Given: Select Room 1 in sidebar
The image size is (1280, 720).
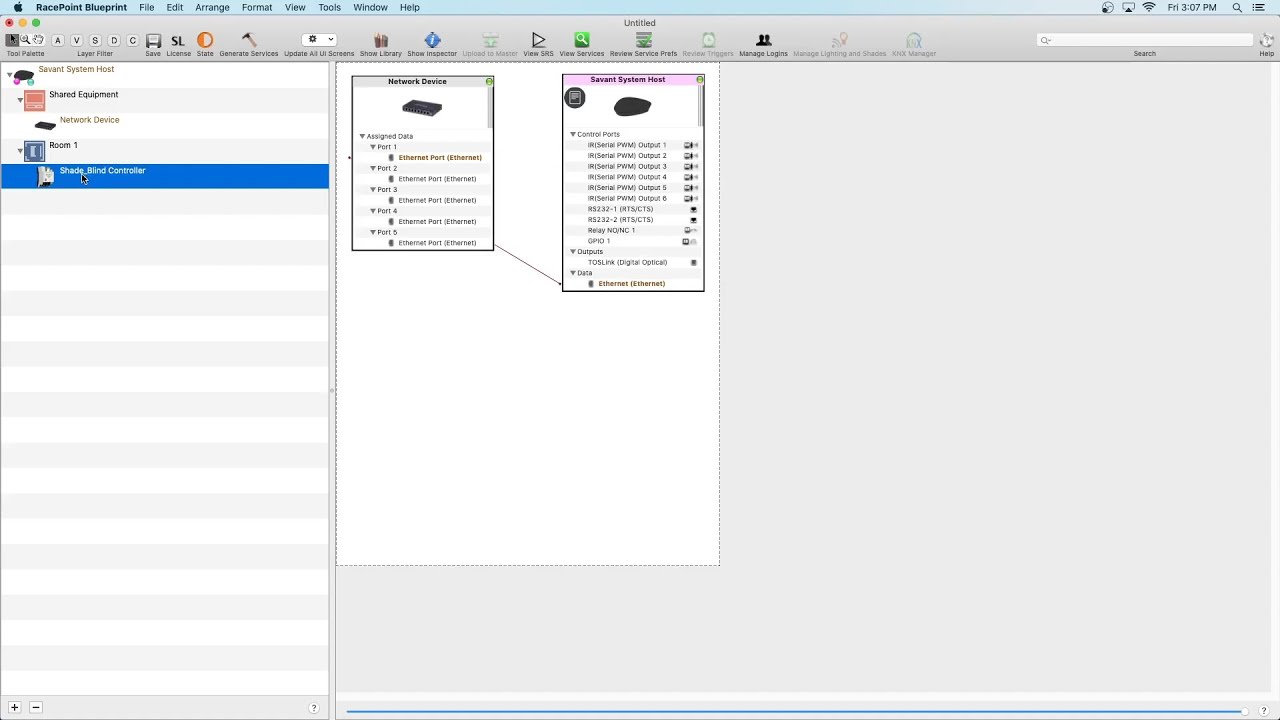Looking at the screenshot, I should [x=63, y=145].
